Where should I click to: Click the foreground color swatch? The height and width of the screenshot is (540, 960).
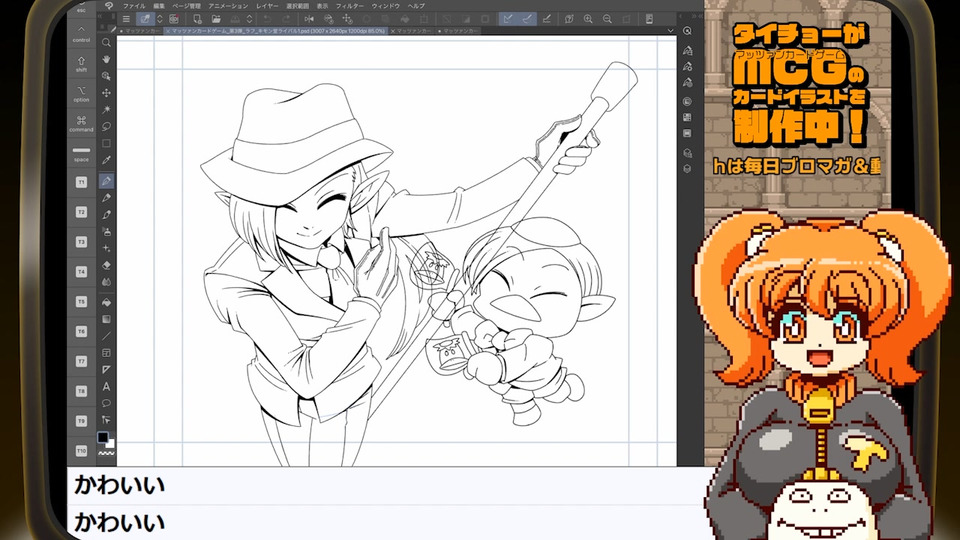tap(103, 438)
